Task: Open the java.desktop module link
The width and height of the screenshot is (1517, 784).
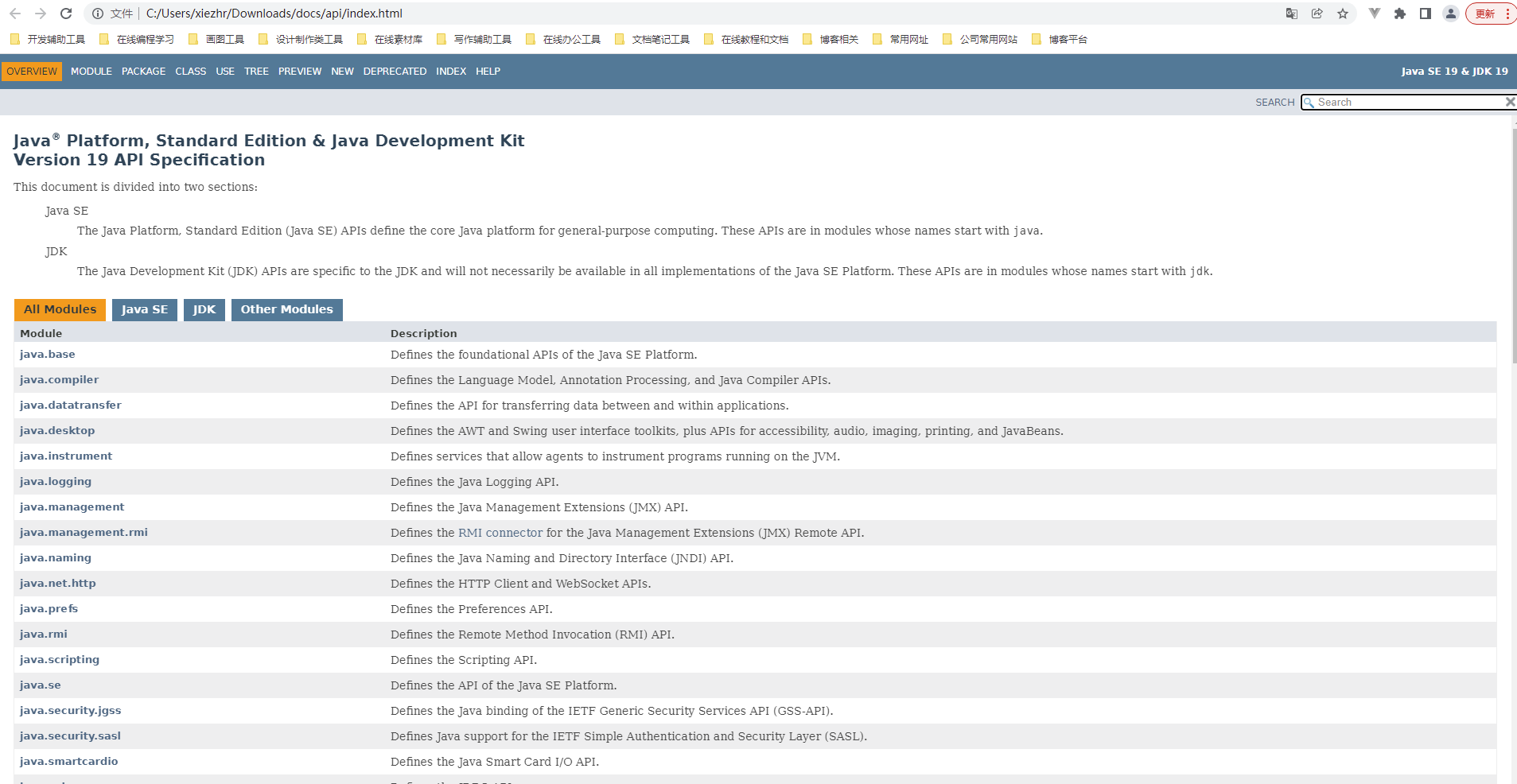Action: 57,431
